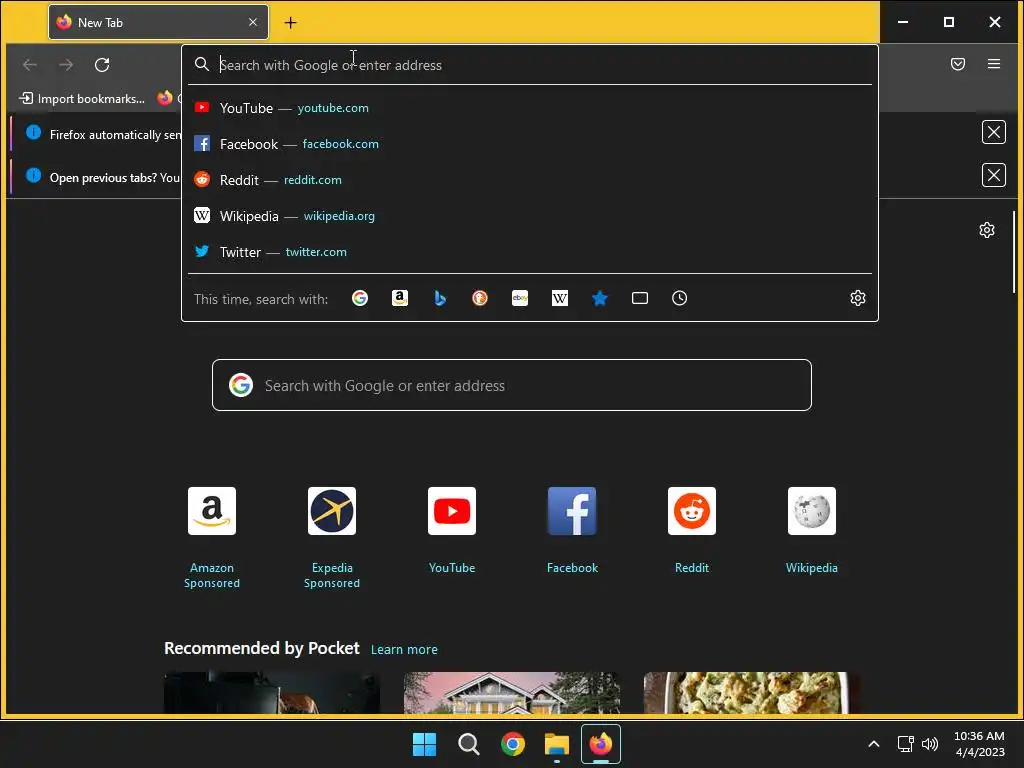This screenshot has height=768, width=1024.
Task: Personalize new tab with gear icon
Action: point(987,230)
